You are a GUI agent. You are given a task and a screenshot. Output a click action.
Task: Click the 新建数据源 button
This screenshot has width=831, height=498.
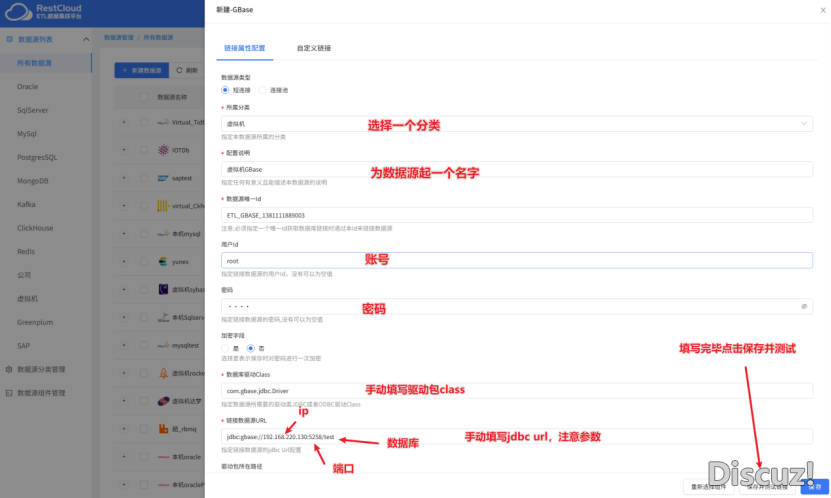[142, 70]
